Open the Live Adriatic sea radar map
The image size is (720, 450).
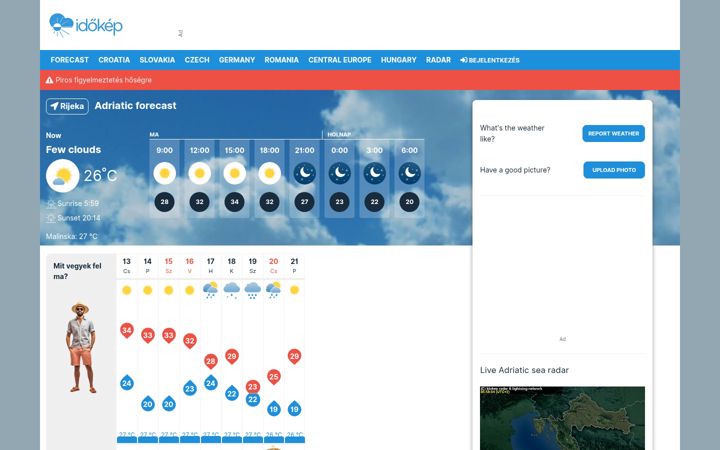click(562, 418)
